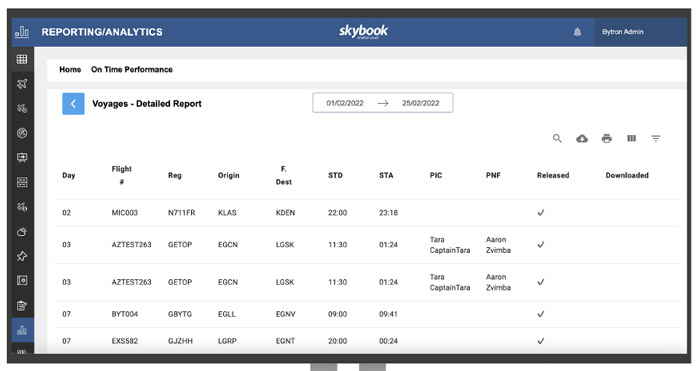Select registration N711FR cell

[181, 213]
